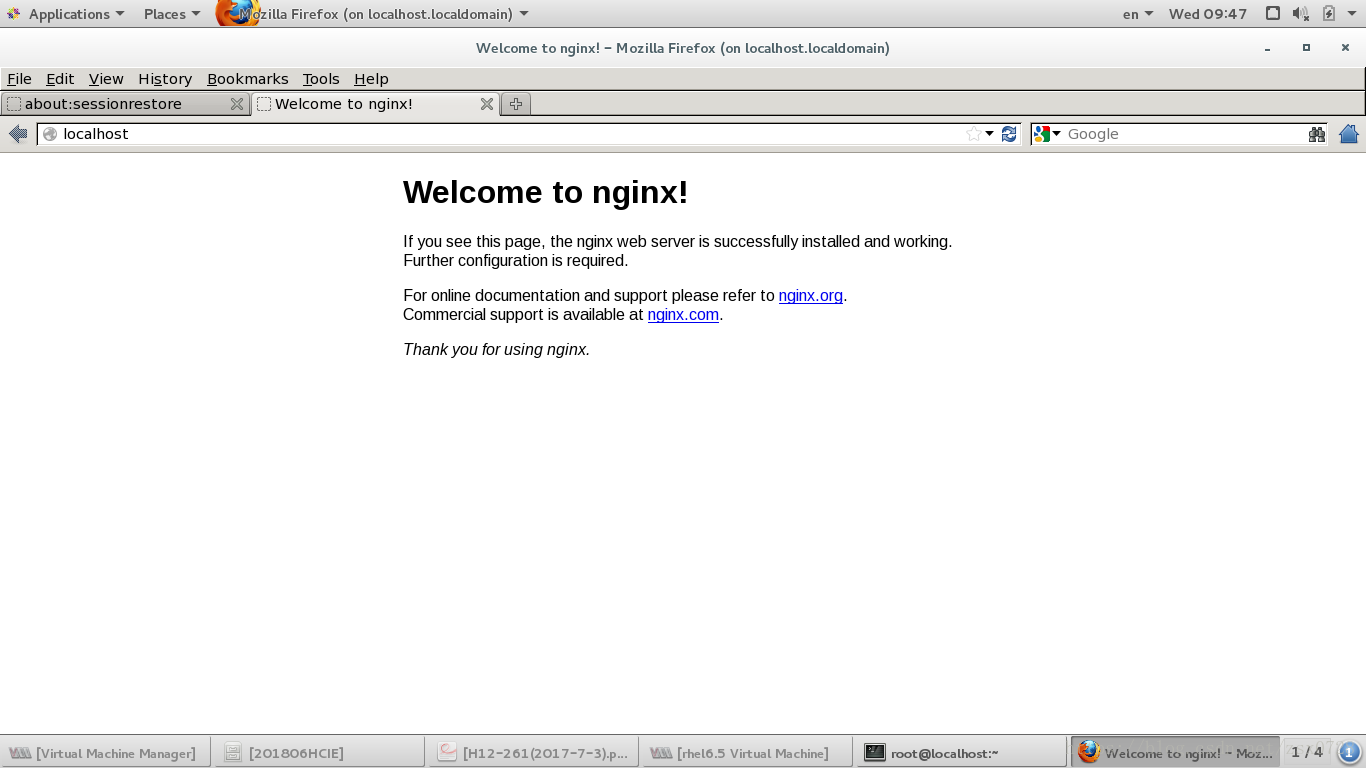This screenshot has width=1366, height=768.
Task: Switch to the about:sessionrestore tab
Action: [x=124, y=104]
